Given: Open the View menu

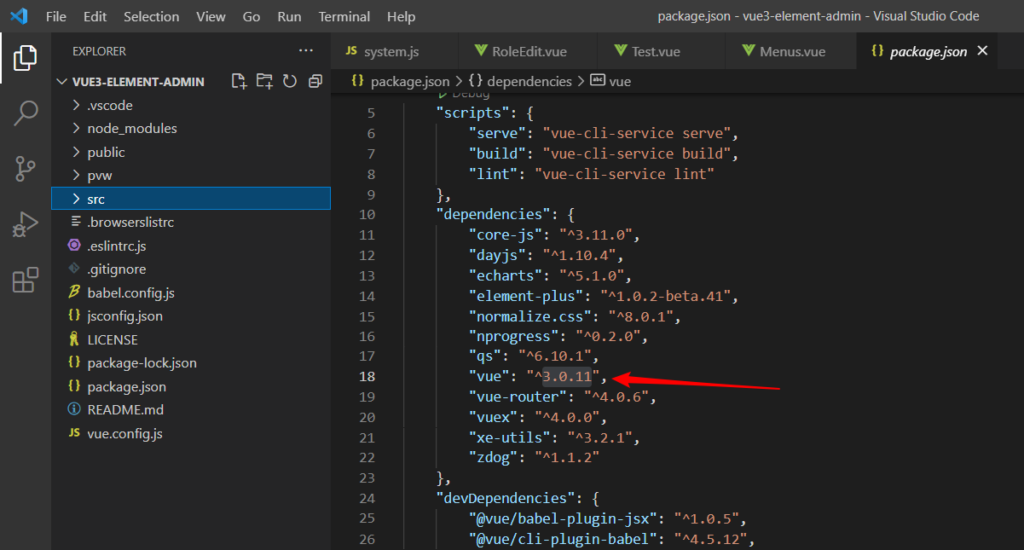Looking at the screenshot, I should tap(211, 17).
